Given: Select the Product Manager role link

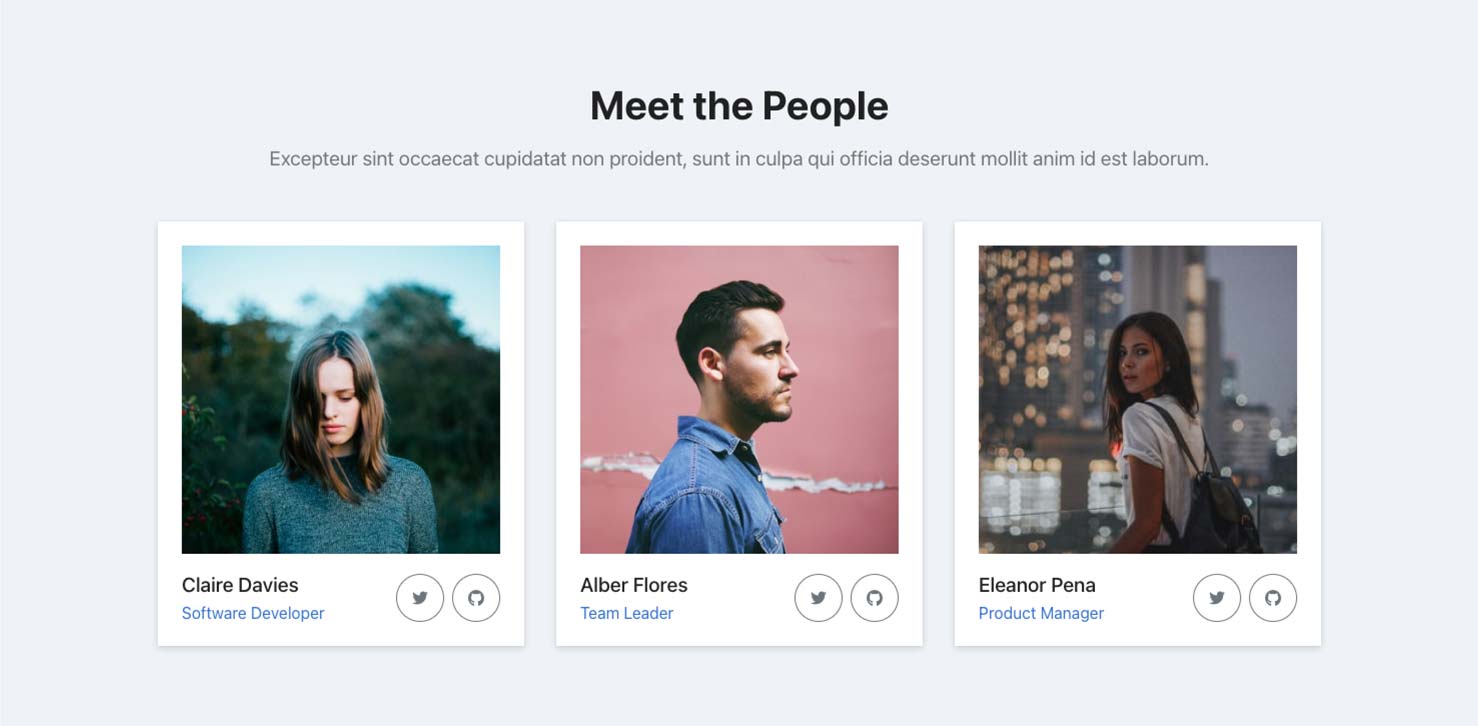Looking at the screenshot, I should coord(1041,613).
